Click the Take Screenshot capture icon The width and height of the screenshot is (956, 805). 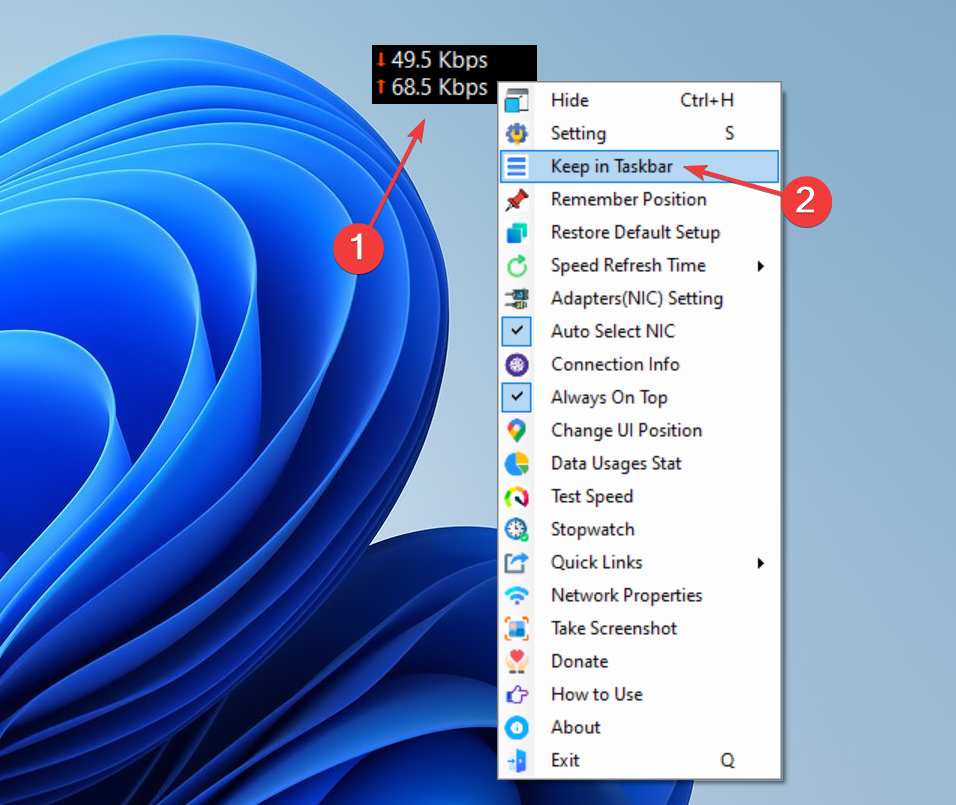tap(516, 628)
